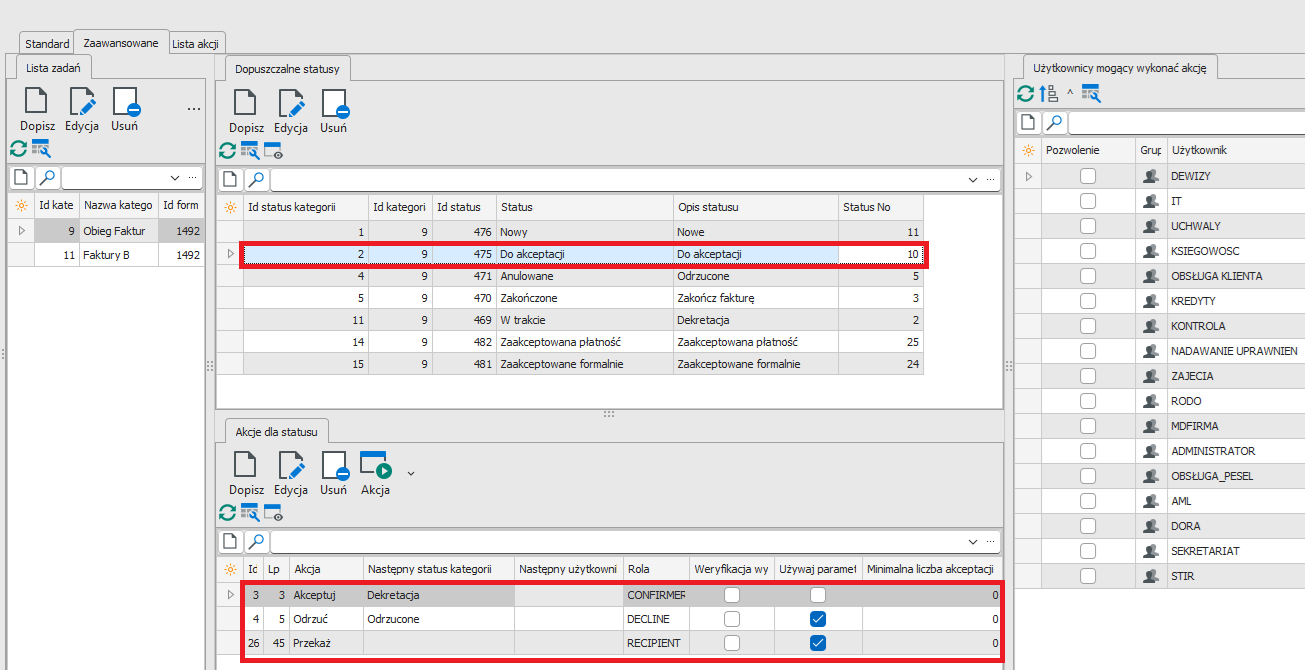
Task: Open Lista zadań filter dropdown arrow
Action: pos(176,178)
